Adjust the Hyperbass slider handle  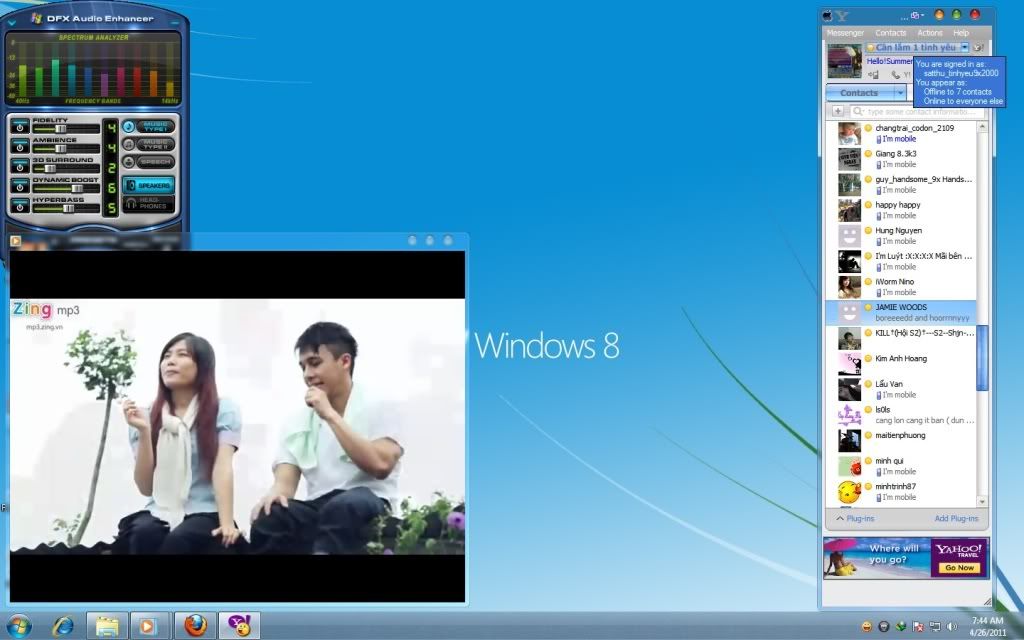(x=68, y=208)
